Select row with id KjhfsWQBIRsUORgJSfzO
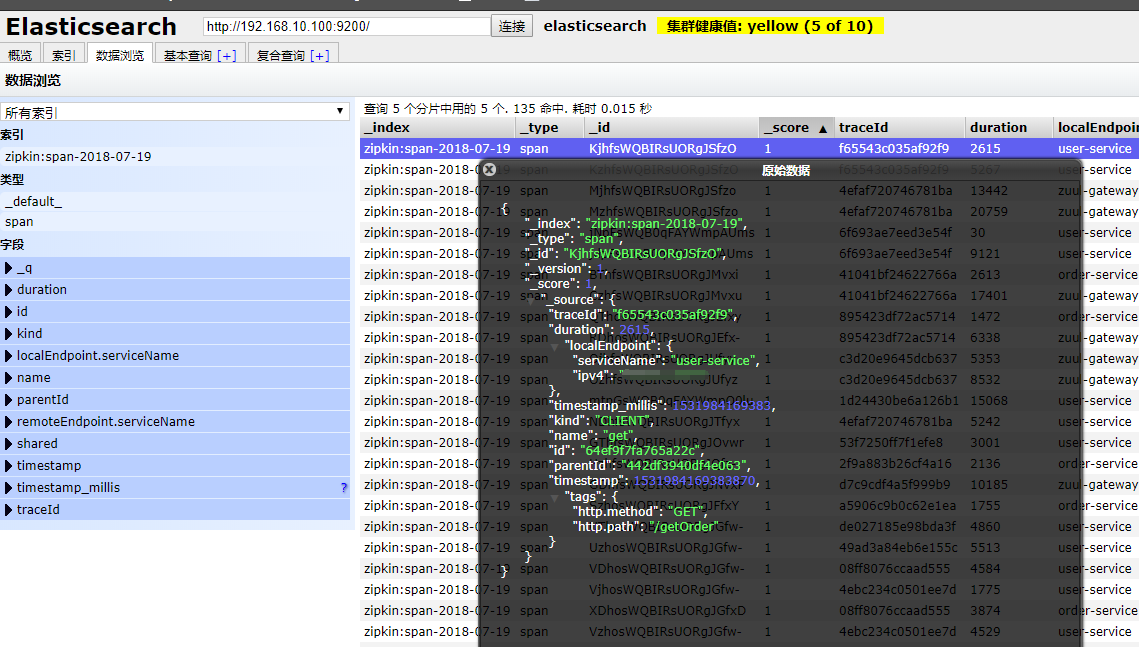 coord(750,148)
